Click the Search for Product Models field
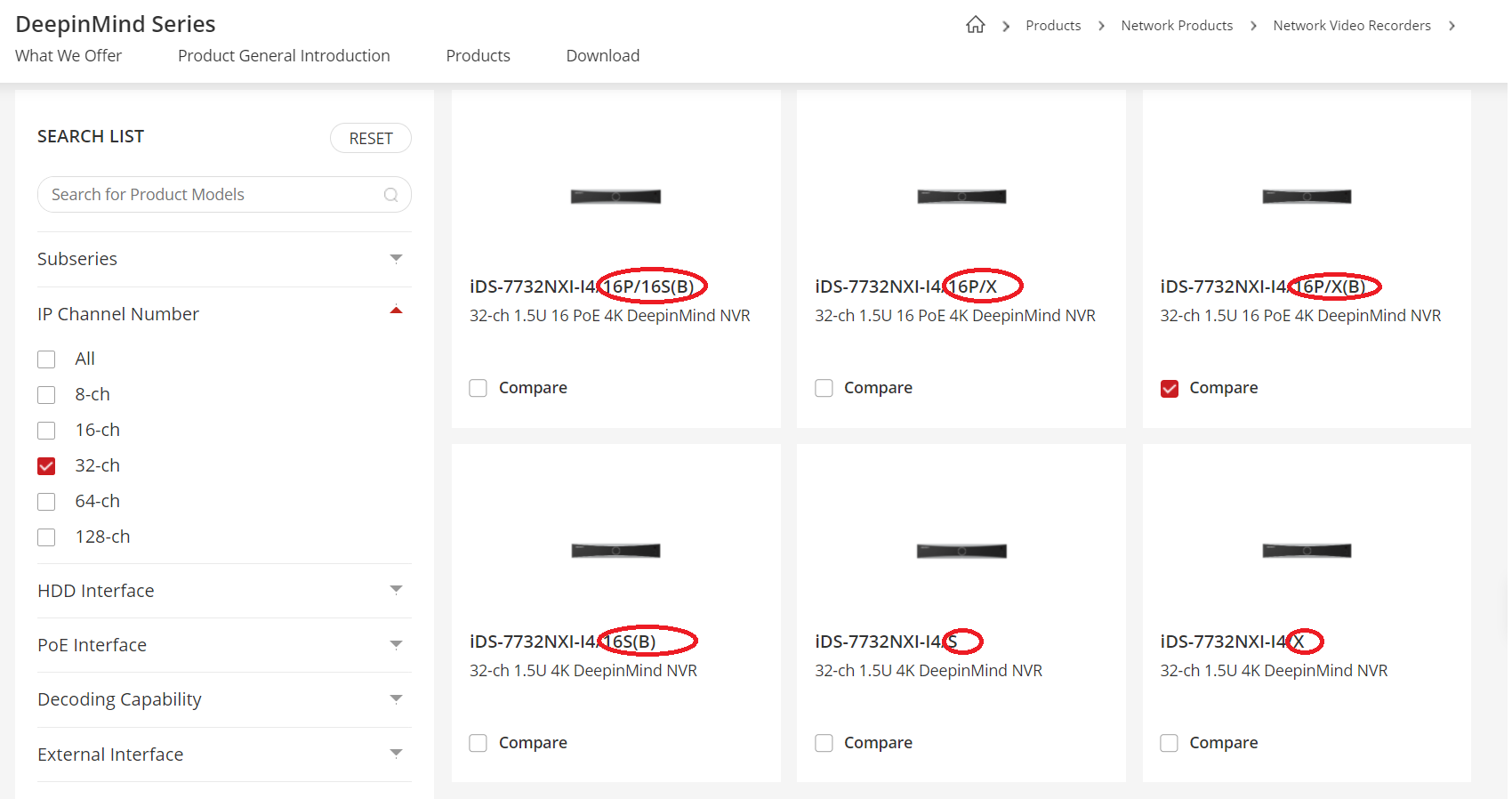 coord(209,195)
